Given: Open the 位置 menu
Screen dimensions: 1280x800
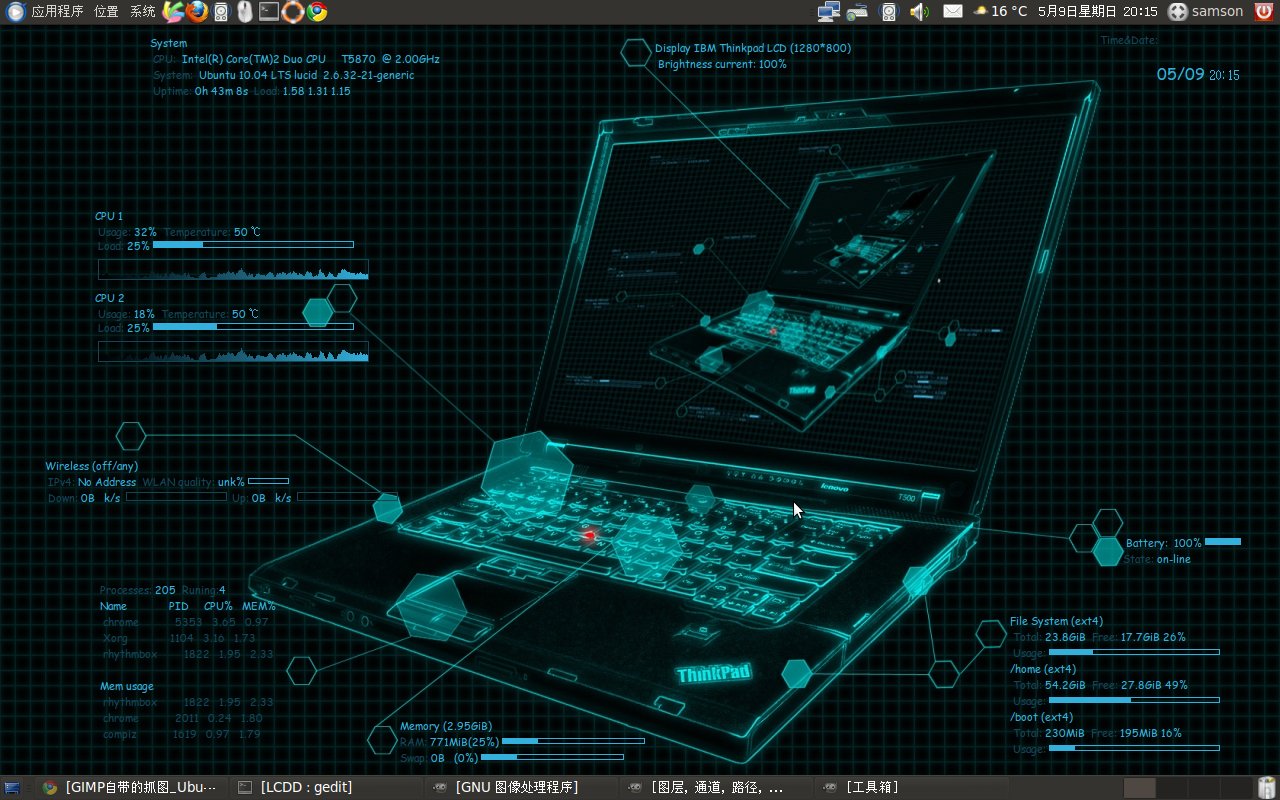Looking at the screenshot, I should tap(106, 12).
